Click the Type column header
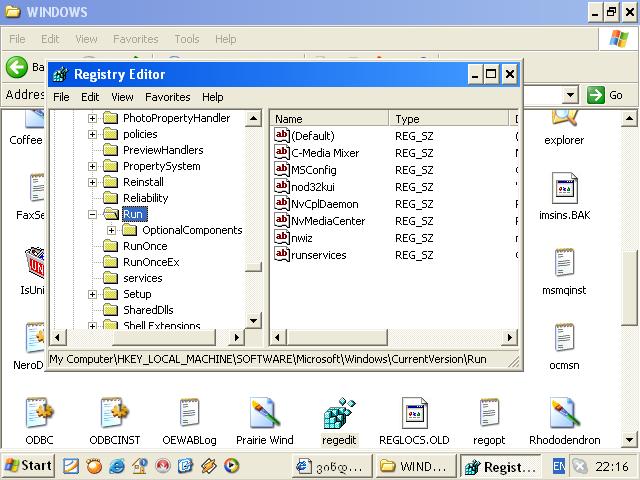 click(448, 119)
